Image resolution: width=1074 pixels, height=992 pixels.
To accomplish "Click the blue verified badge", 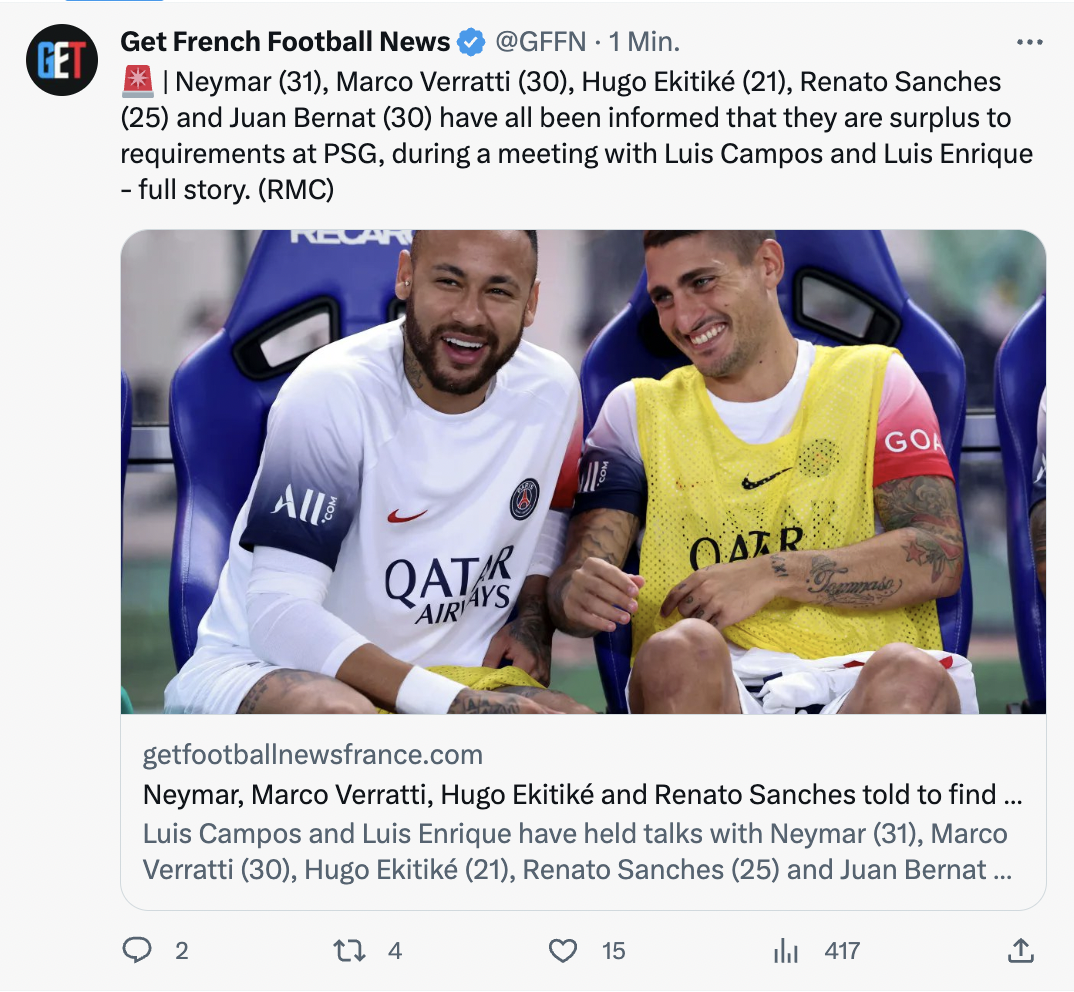I will click(471, 42).
